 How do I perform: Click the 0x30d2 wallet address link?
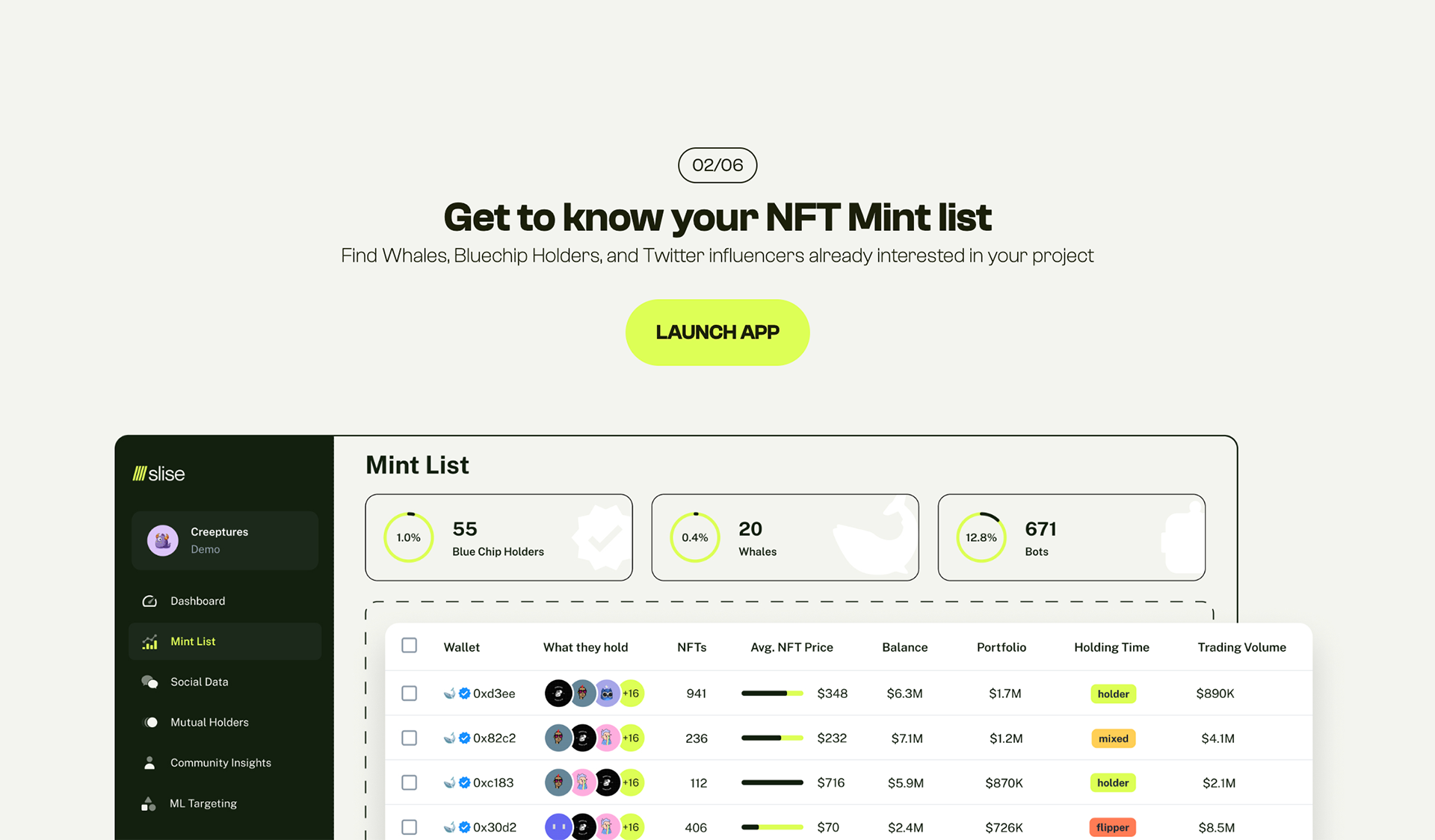(x=494, y=827)
